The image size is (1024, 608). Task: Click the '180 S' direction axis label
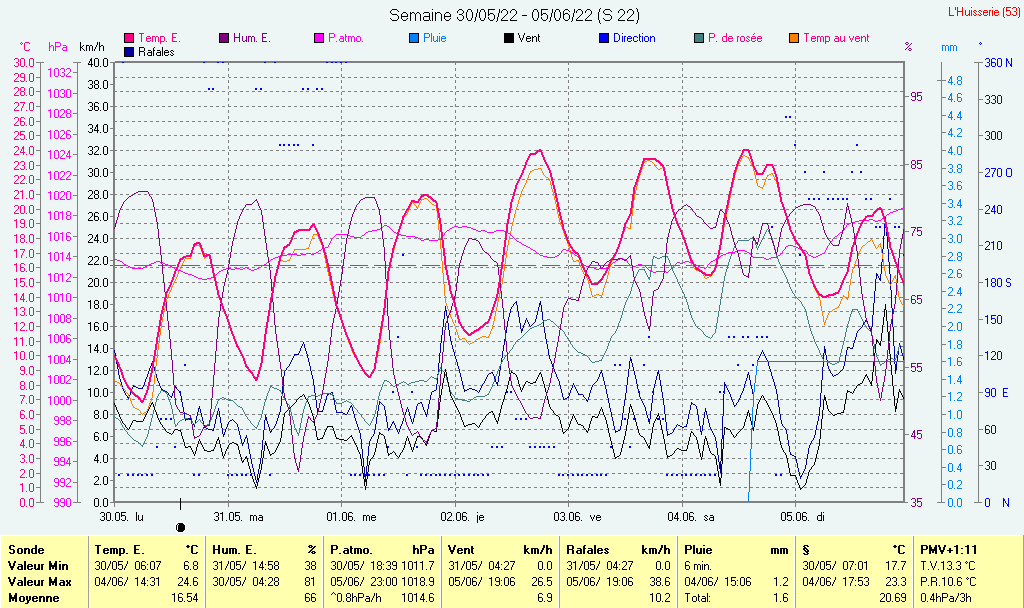[x=999, y=283]
